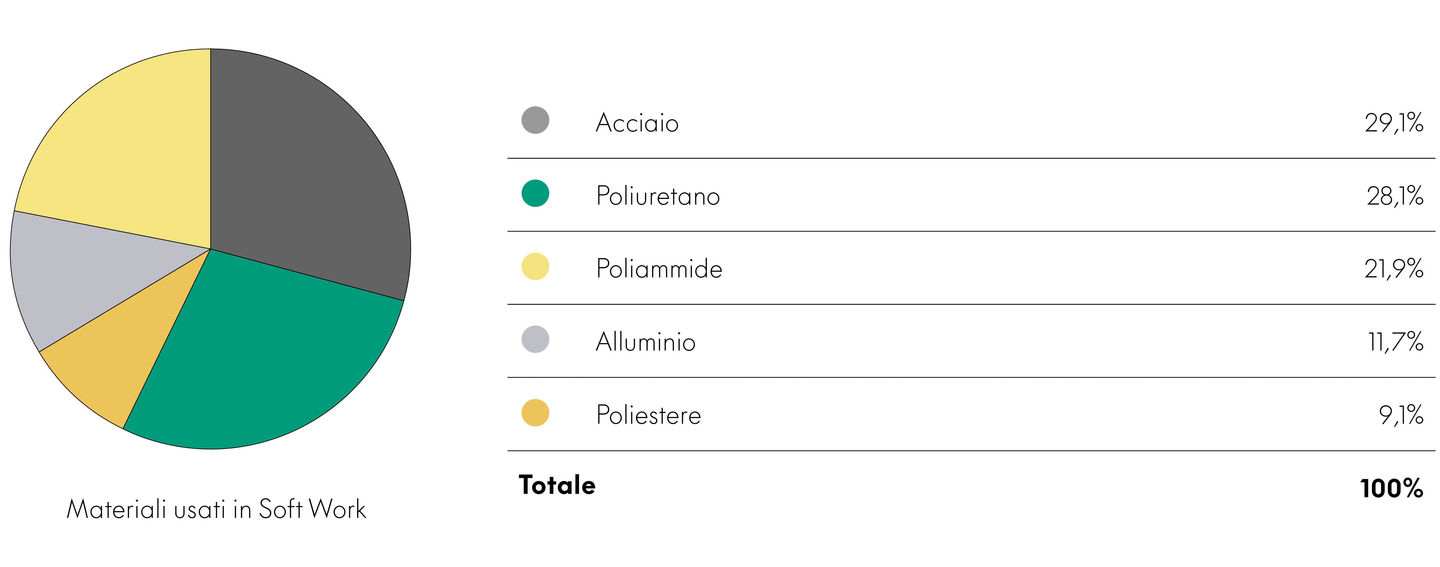Viewport: 1440px width, 567px height.
Task: Click the Poliuretano label
Action: point(657,196)
